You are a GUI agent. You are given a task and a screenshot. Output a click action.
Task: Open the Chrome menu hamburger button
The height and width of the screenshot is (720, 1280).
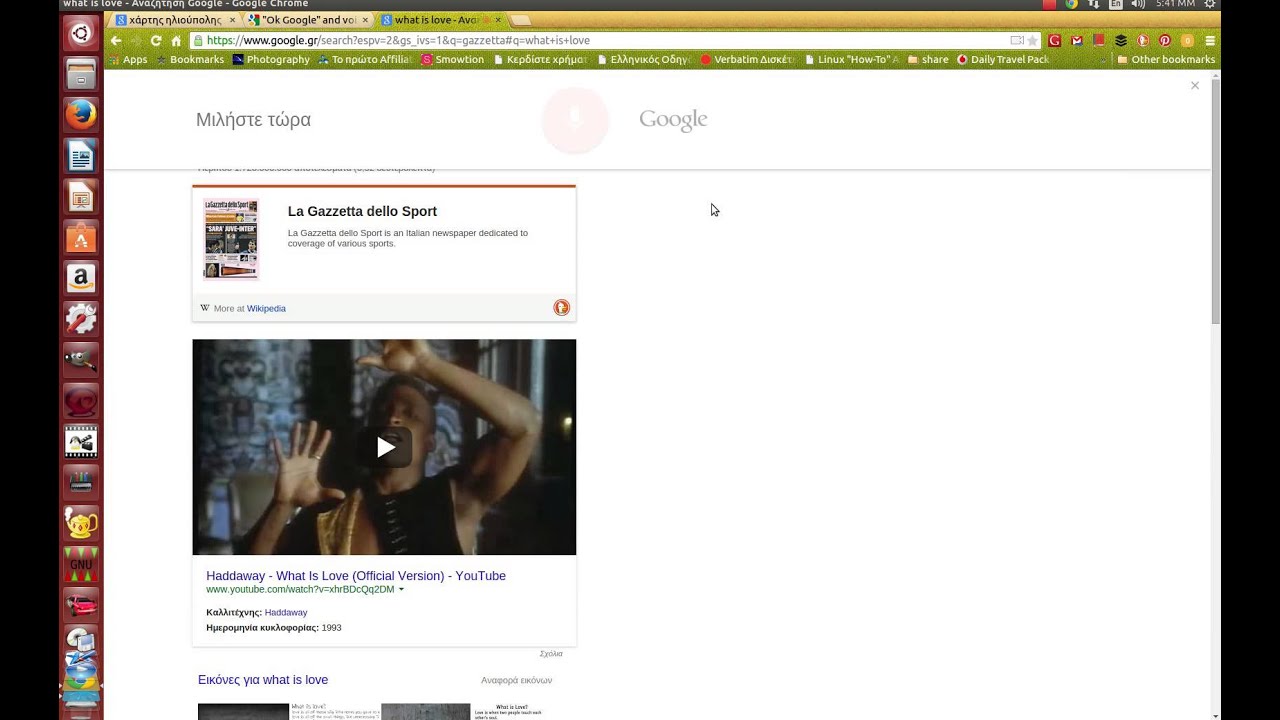[1210, 41]
